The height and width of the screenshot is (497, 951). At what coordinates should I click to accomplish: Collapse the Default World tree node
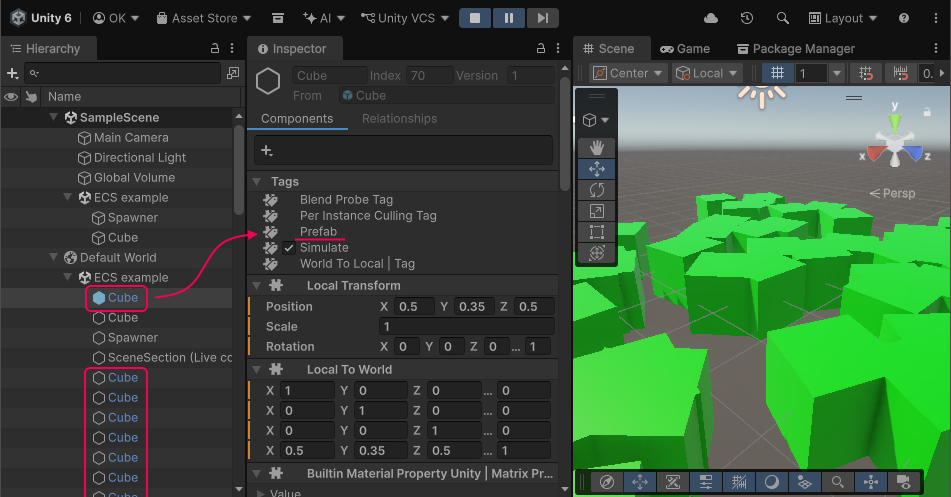(53, 257)
